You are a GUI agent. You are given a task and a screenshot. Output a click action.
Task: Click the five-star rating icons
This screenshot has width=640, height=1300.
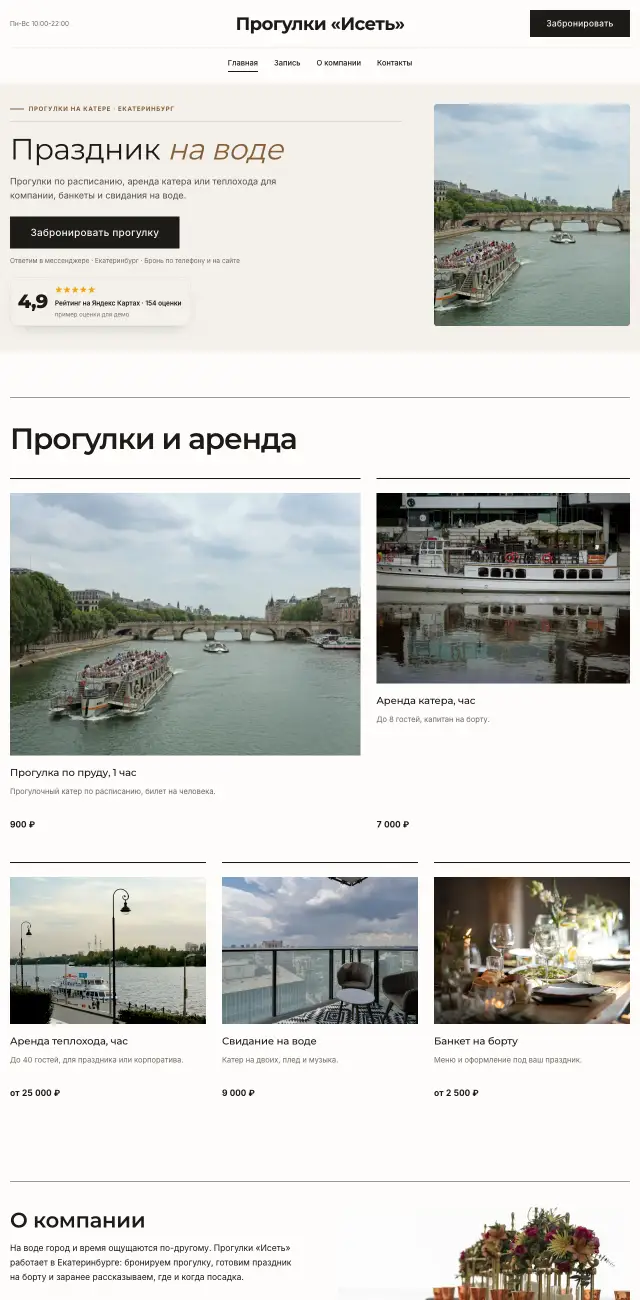[75, 290]
